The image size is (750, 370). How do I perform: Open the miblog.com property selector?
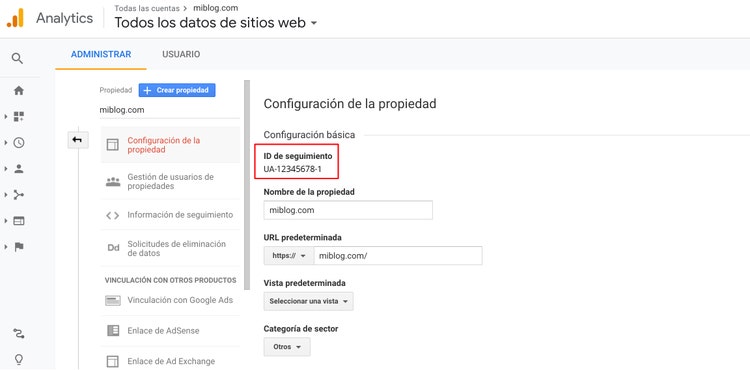pos(169,110)
